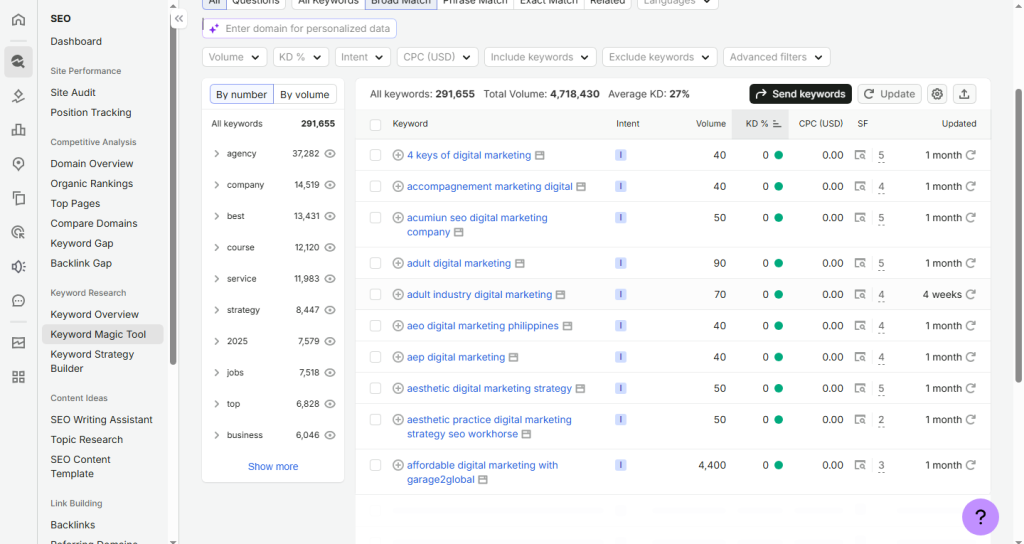Expand the 'best' keyword group

click(x=216, y=216)
